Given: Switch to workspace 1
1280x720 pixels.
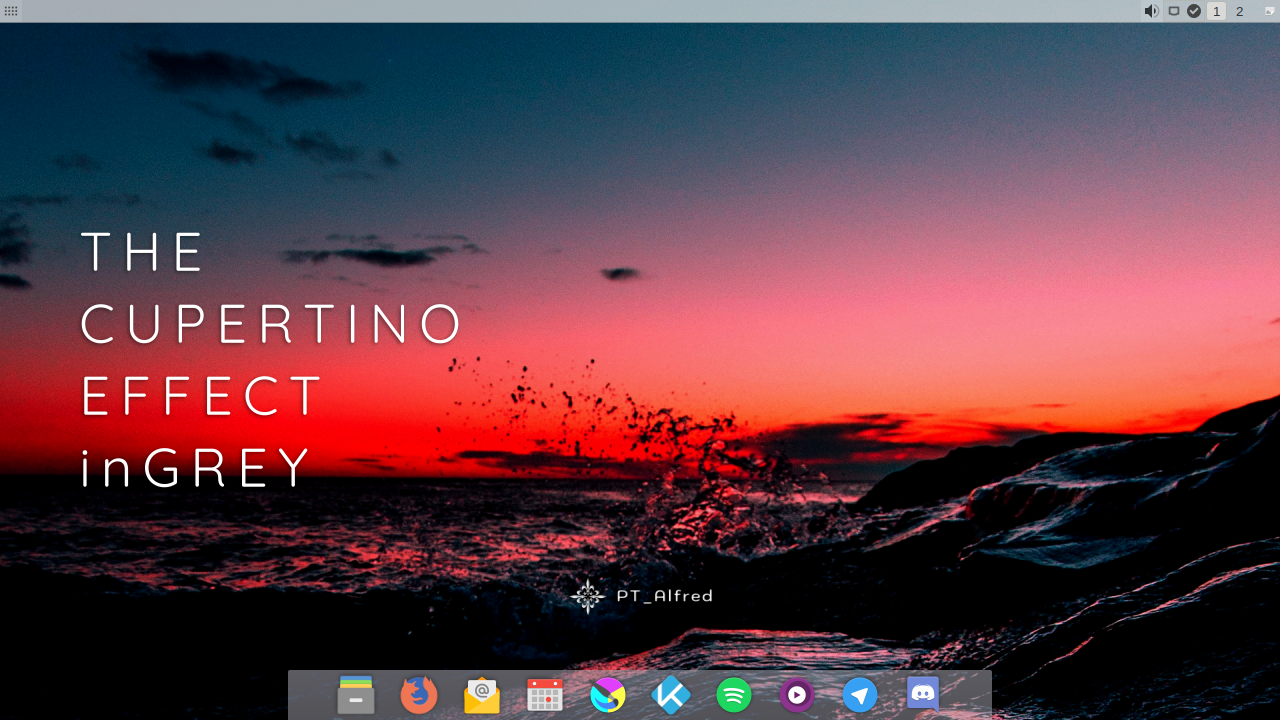Looking at the screenshot, I should (1216, 11).
